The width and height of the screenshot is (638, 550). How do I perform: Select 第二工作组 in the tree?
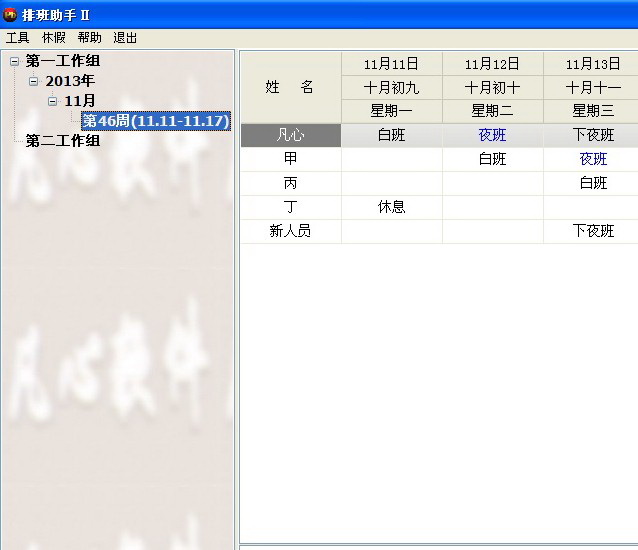[x=63, y=141]
